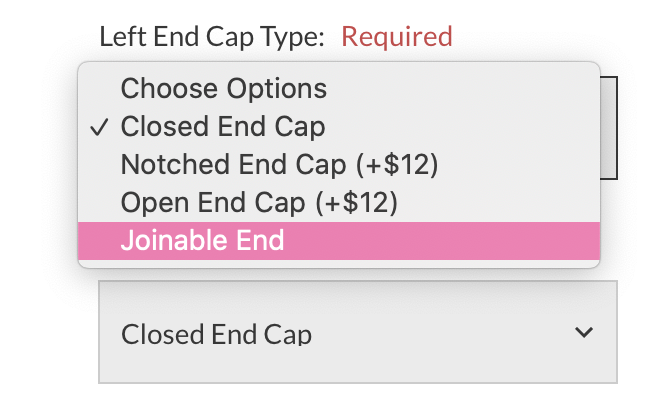The image size is (656, 412).
Task: Expand the gray dropdown showing Closed End Cap
Action: point(357,332)
